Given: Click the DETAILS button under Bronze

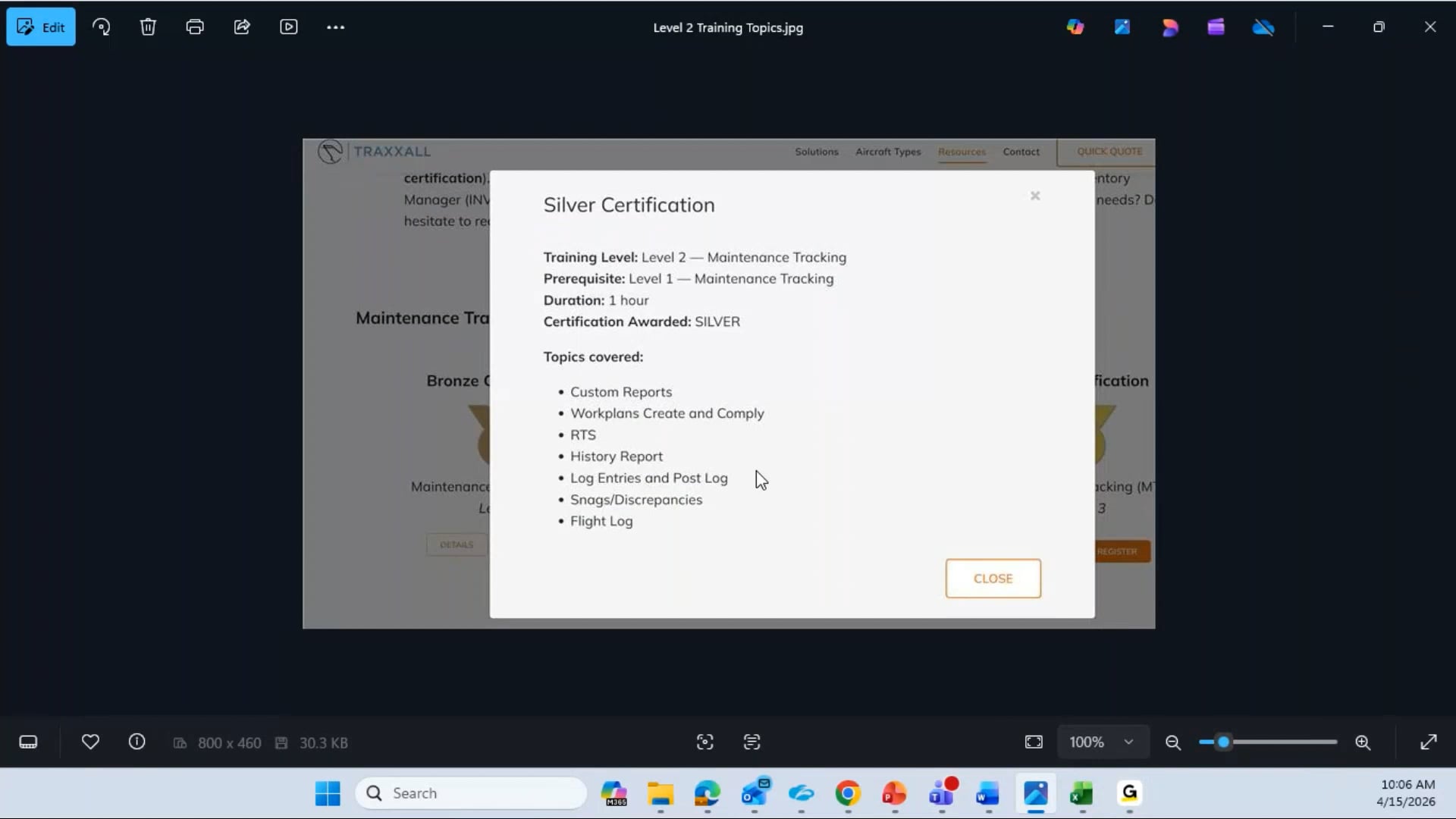Looking at the screenshot, I should [x=457, y=544].
